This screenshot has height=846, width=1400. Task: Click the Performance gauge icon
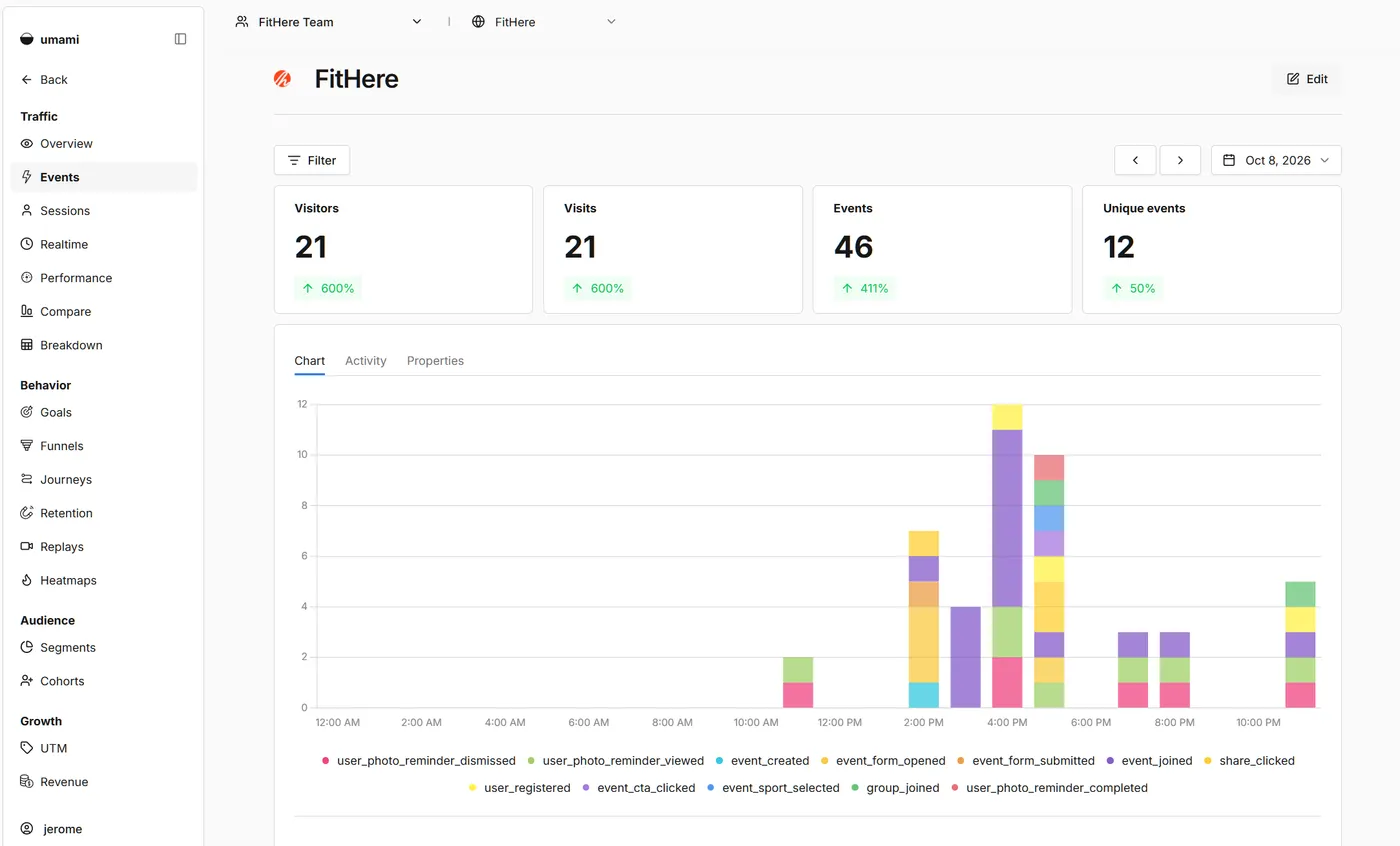pyautogui.click(x=27, y=278)
